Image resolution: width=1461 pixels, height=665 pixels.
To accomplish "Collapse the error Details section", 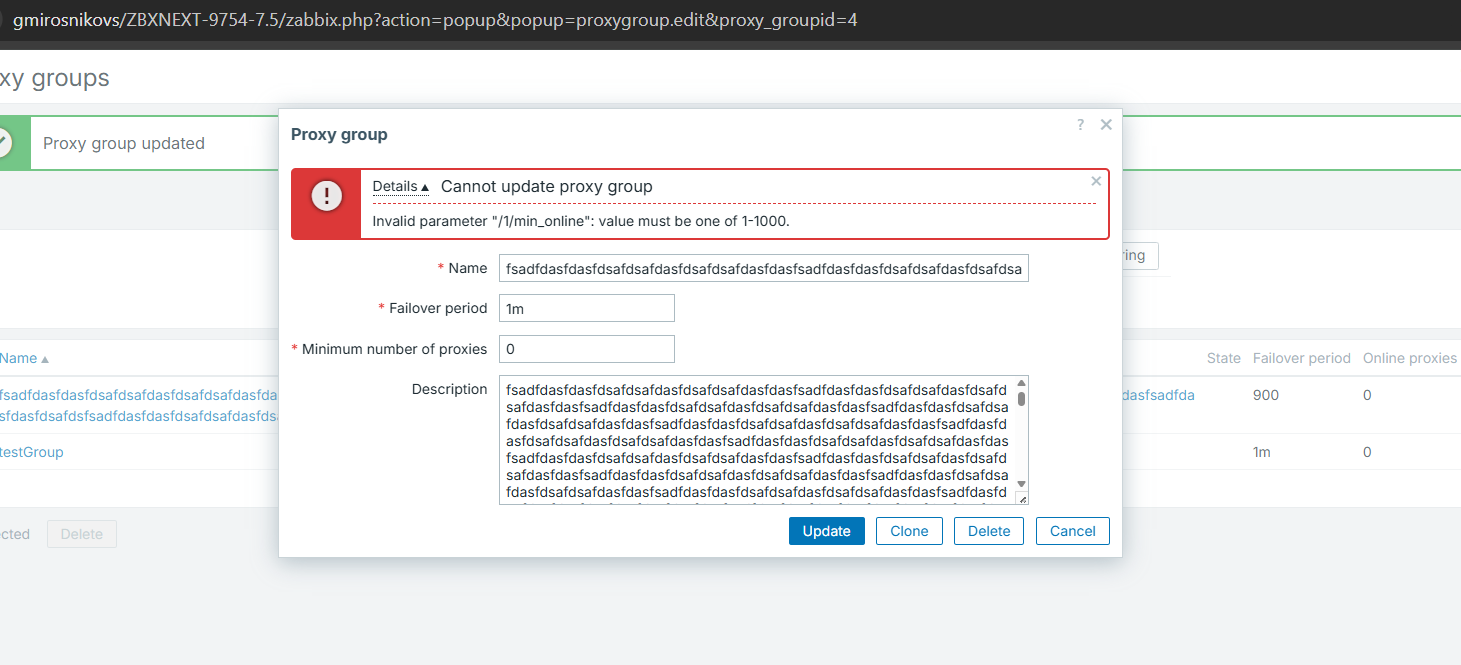I will [400, 187].
